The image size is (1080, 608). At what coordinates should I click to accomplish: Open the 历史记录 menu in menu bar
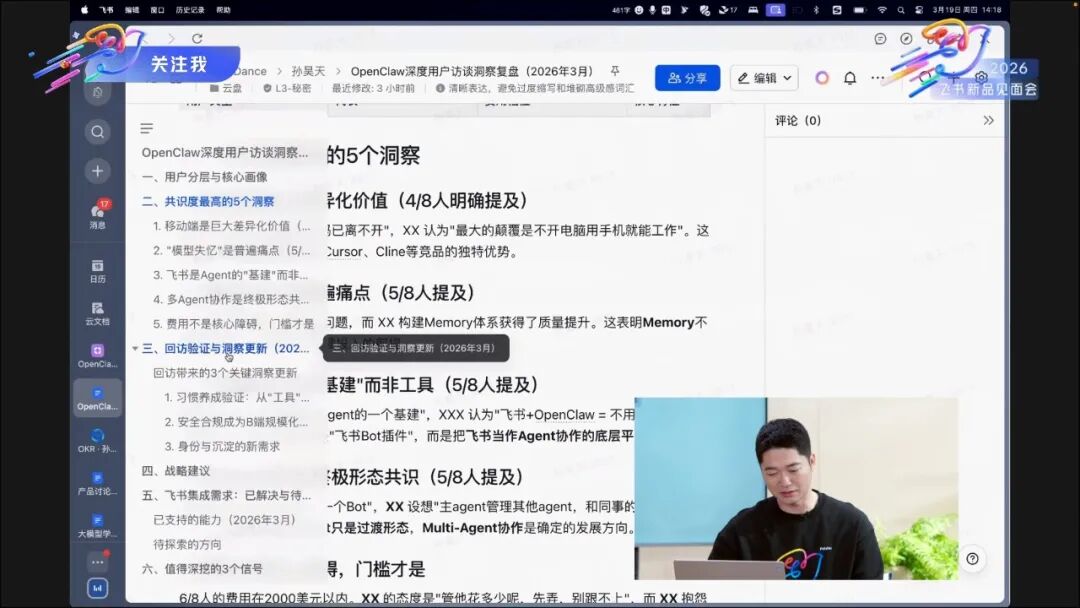click(190, 10)
